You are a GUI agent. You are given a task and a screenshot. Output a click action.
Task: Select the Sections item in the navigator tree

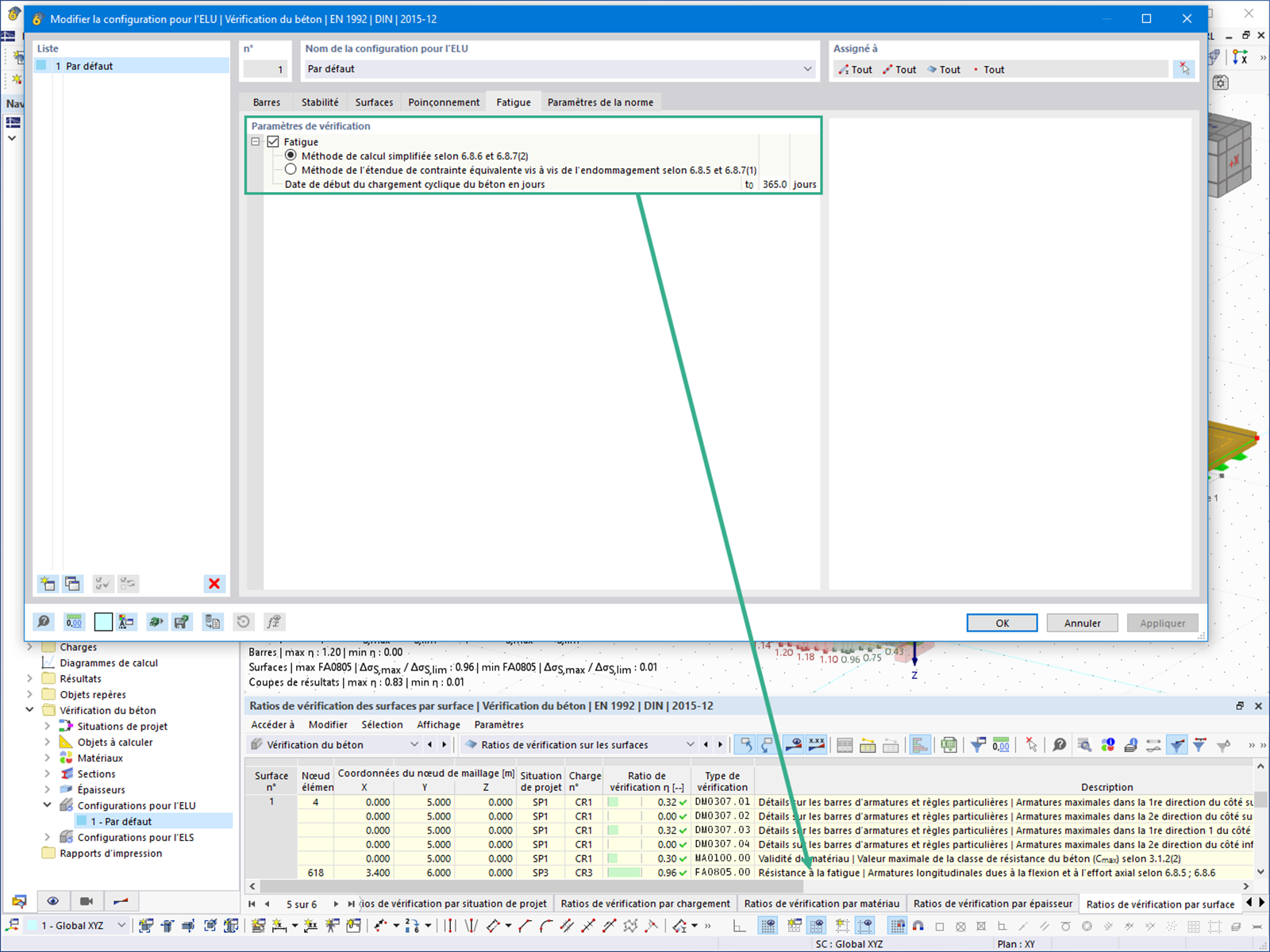click(x=96, y=773)
